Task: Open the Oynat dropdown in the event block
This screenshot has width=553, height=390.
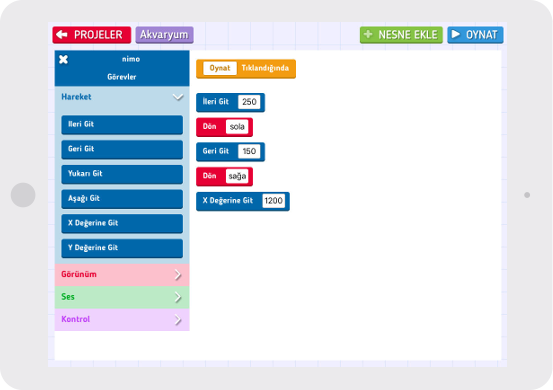Action: click(220, 68)
